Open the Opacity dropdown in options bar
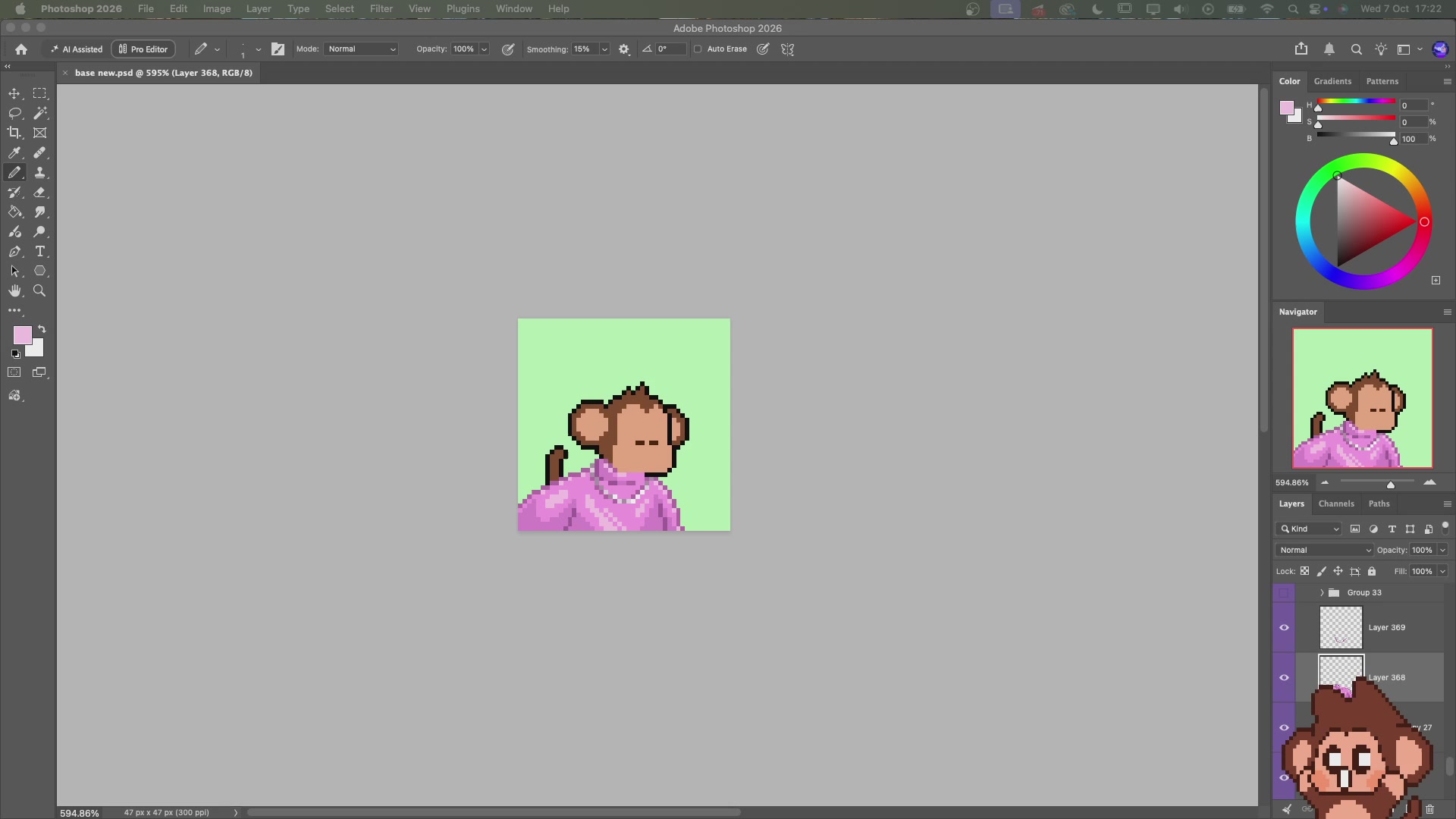Screen dimensions: 1456x819 (484, 49)
